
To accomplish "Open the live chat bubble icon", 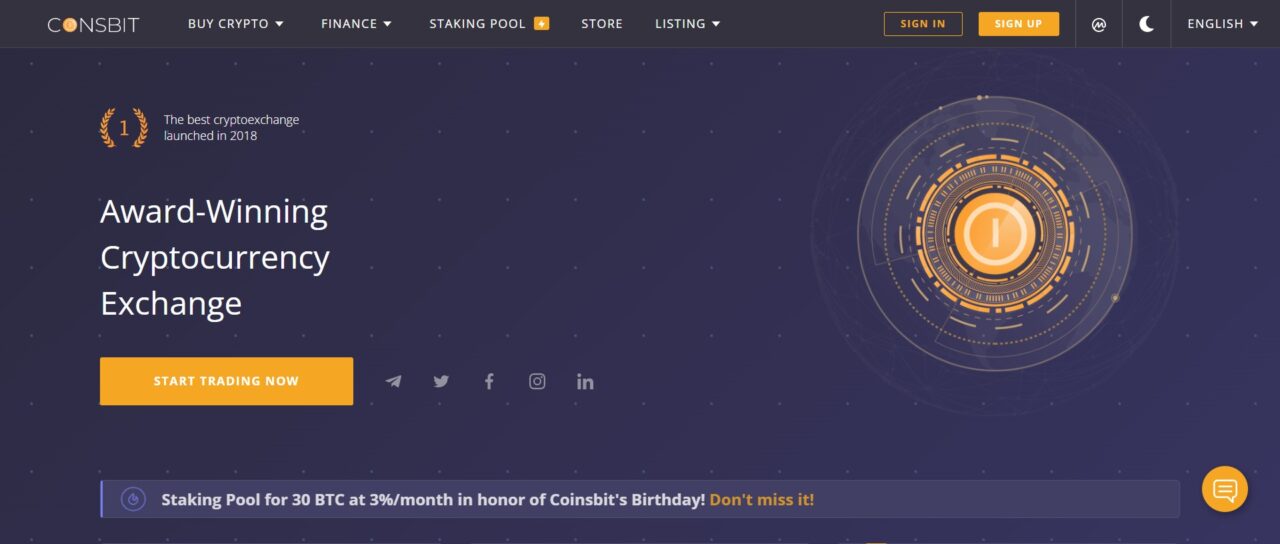I will pyautogui.click(x=1225, y=489).
